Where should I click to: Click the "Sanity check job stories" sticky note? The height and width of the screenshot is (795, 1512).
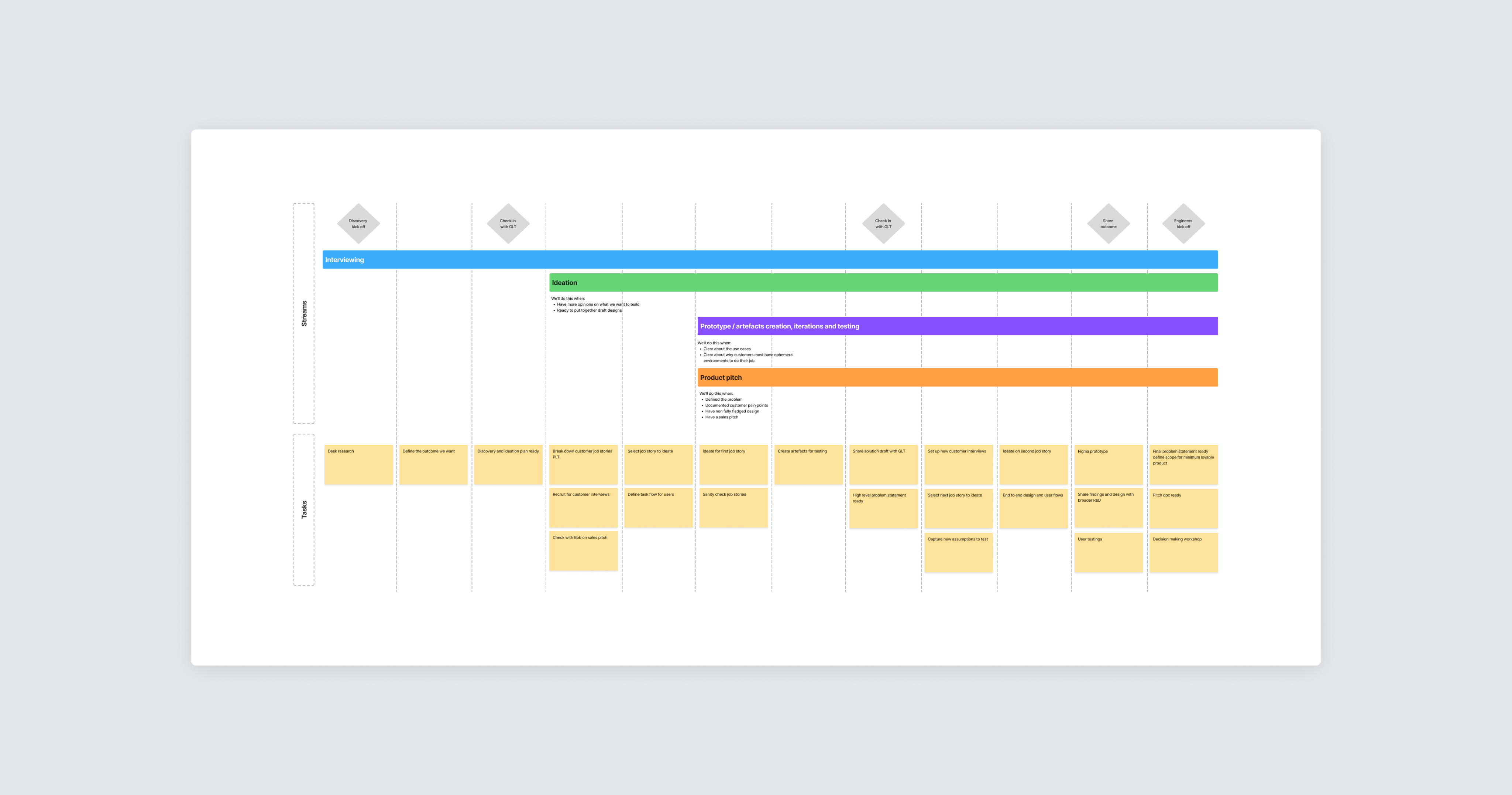[x=733, y=508]
